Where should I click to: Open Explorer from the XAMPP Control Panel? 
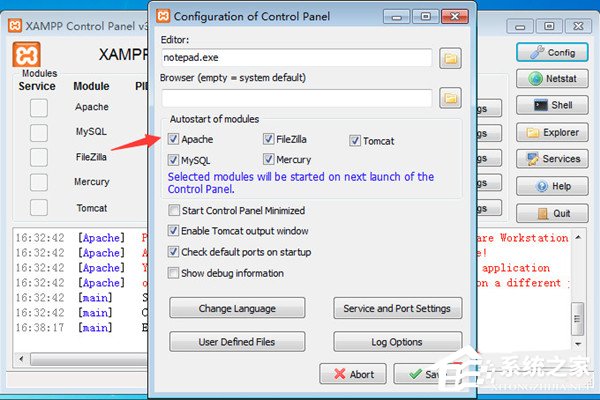point(552,132)
